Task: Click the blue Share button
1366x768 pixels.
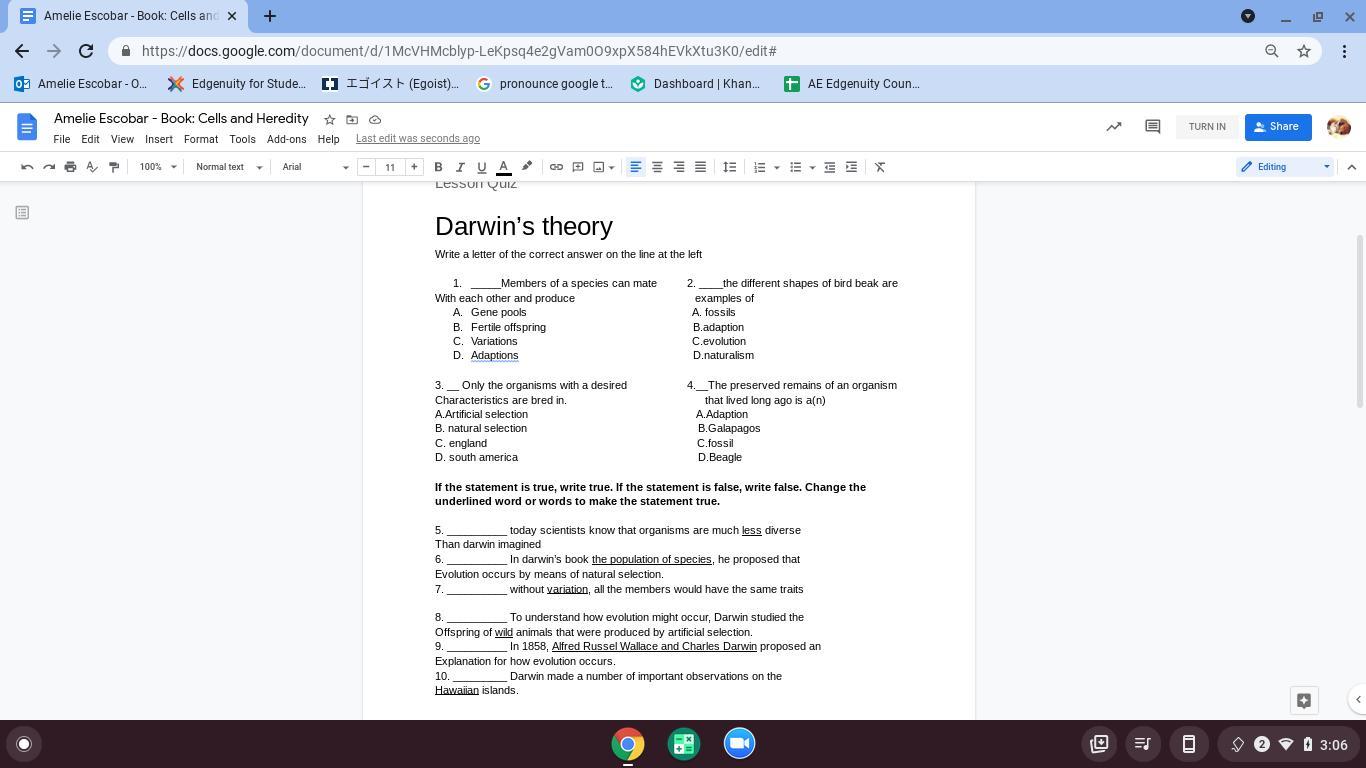Action: pos(1277,127)
